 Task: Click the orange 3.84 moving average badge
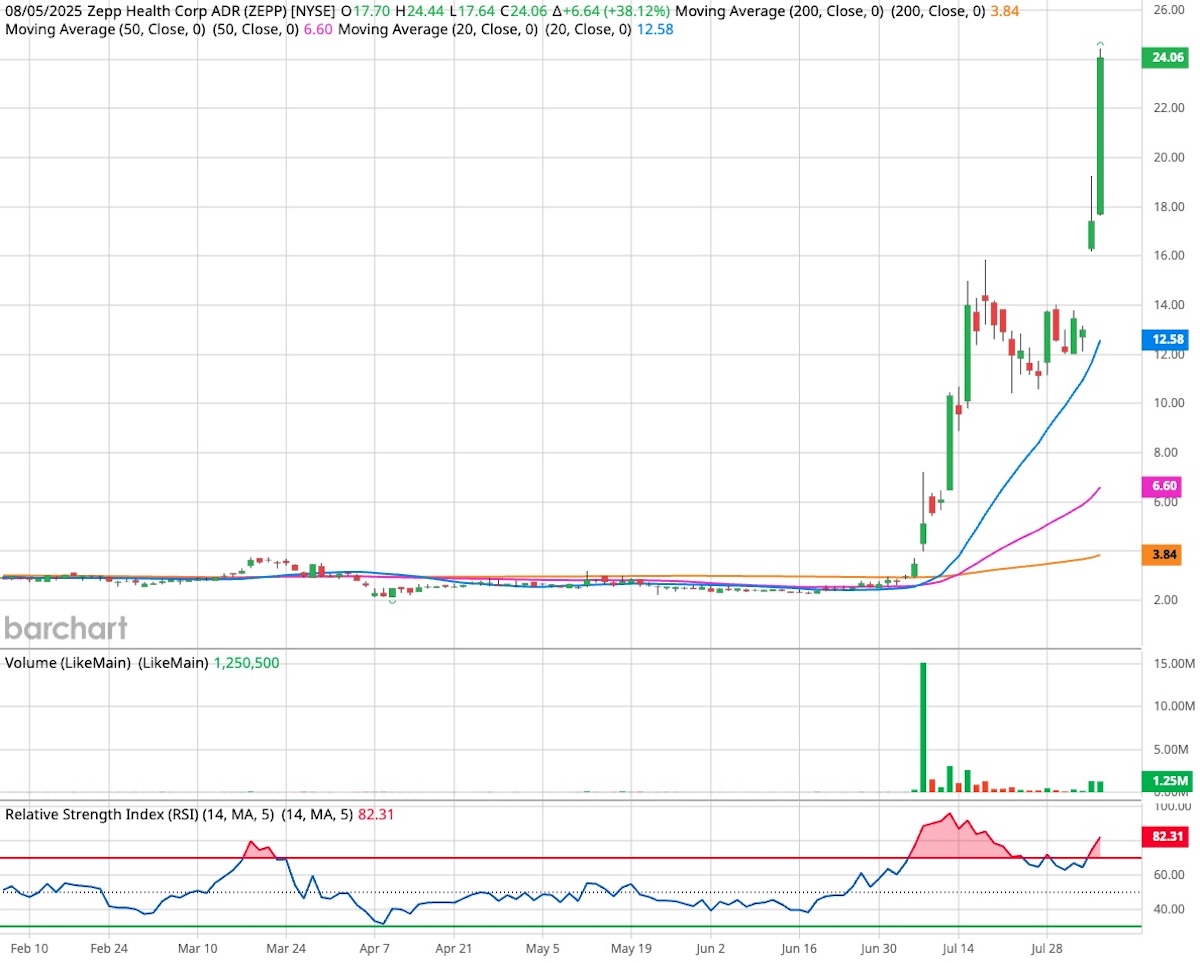[x=1163, y=552]
